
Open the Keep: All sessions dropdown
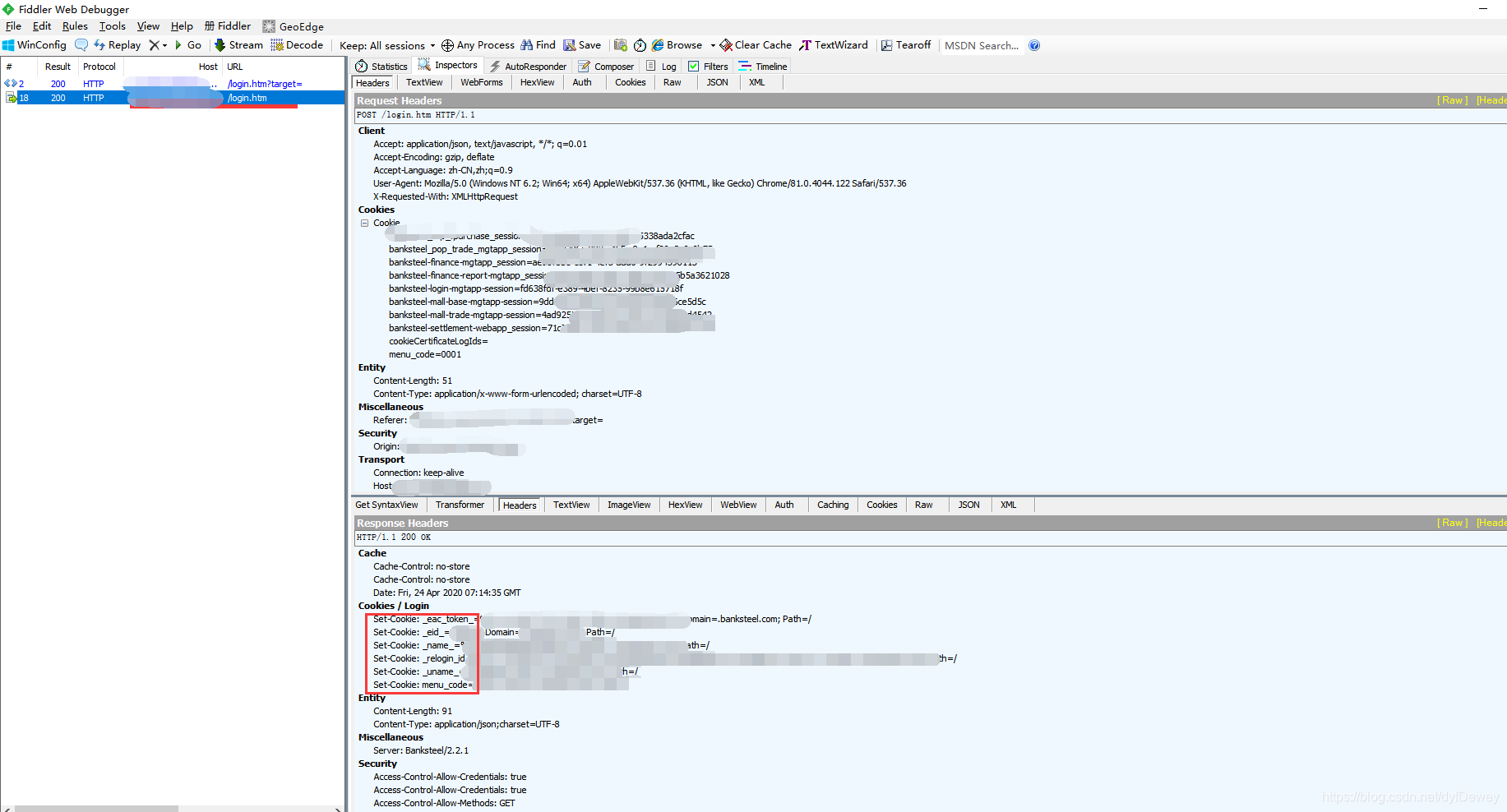[387, 46]
